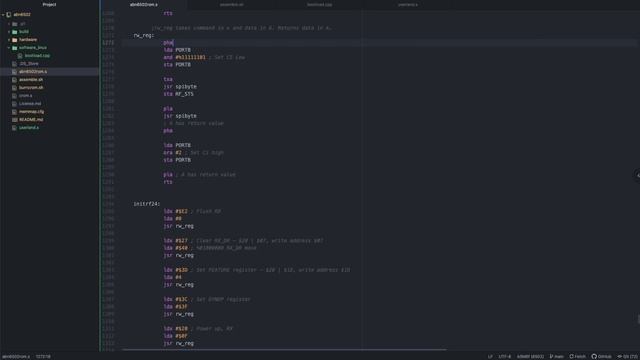Click on the initrf24: label line
Screen dimensions: 640x360
(x=147, y=204)
